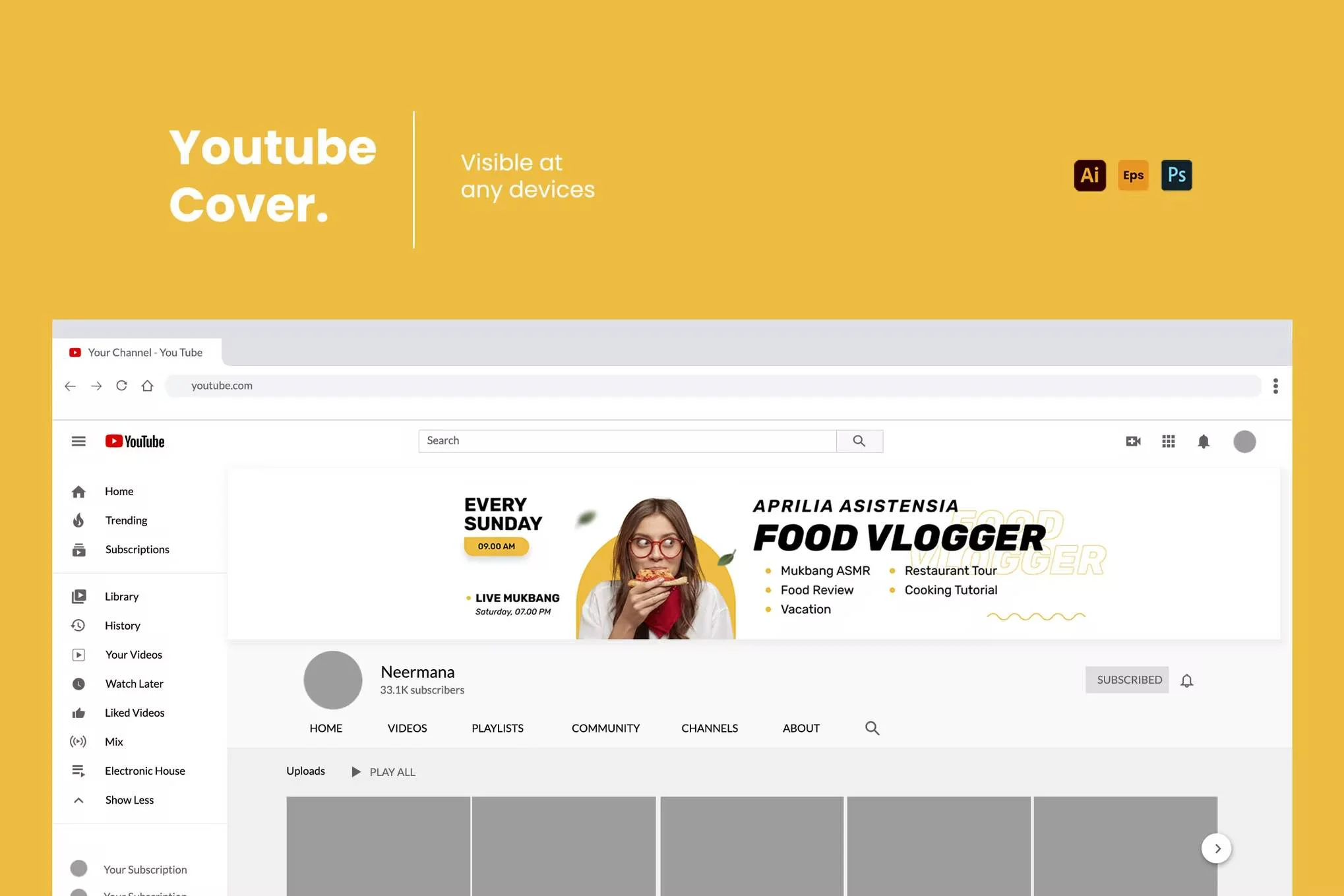The height and width of the screenshot is (896, 1344).
Task: Select the COMMUNITY tab on channel
Action: click(x=605, y=728)
